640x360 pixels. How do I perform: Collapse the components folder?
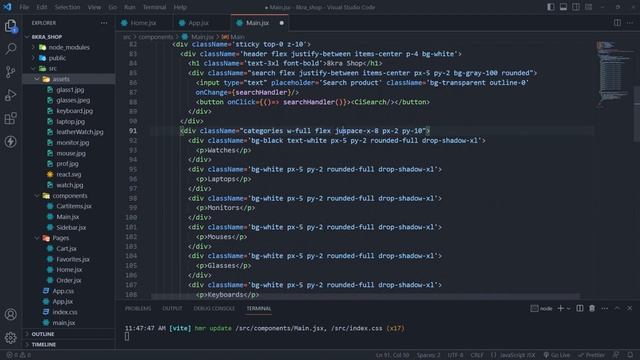(69, 196)
